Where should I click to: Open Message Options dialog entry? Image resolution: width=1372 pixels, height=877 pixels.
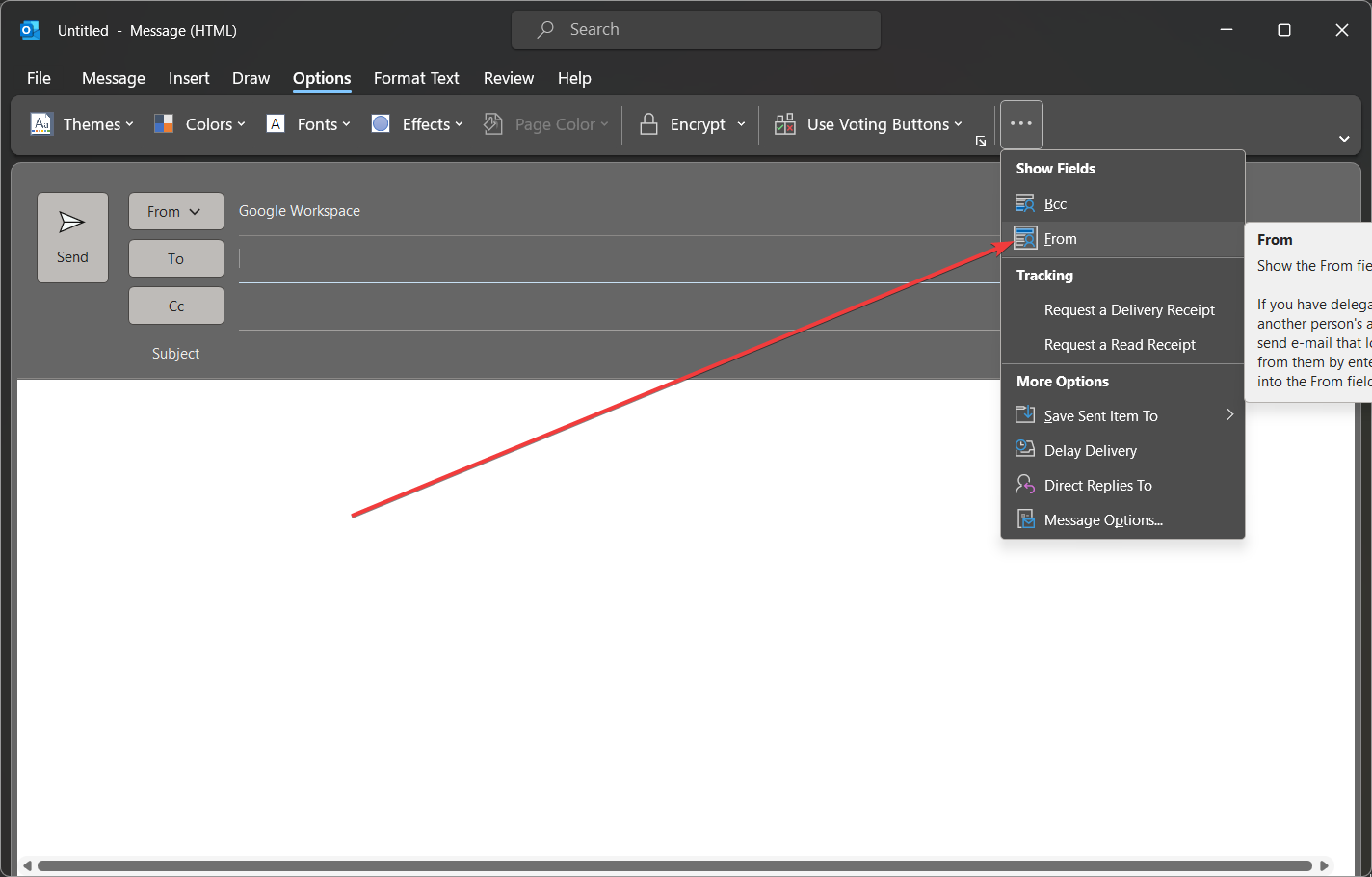[1123, 519]
